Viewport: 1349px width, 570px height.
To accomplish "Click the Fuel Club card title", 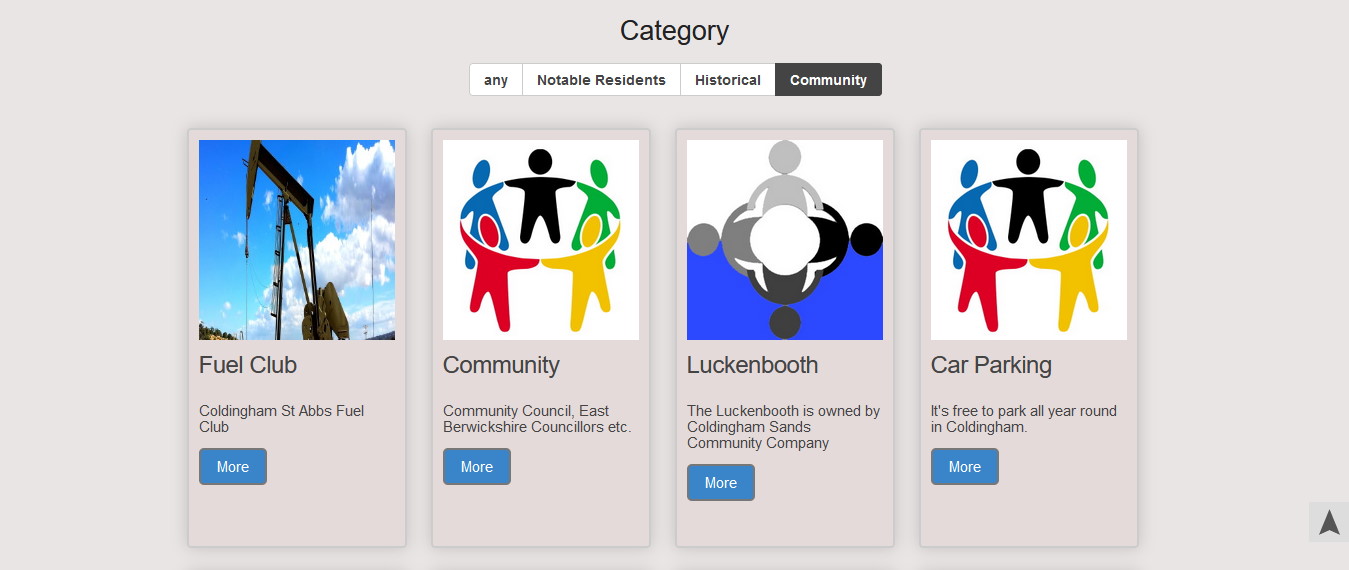I will (x=248, y=365).
